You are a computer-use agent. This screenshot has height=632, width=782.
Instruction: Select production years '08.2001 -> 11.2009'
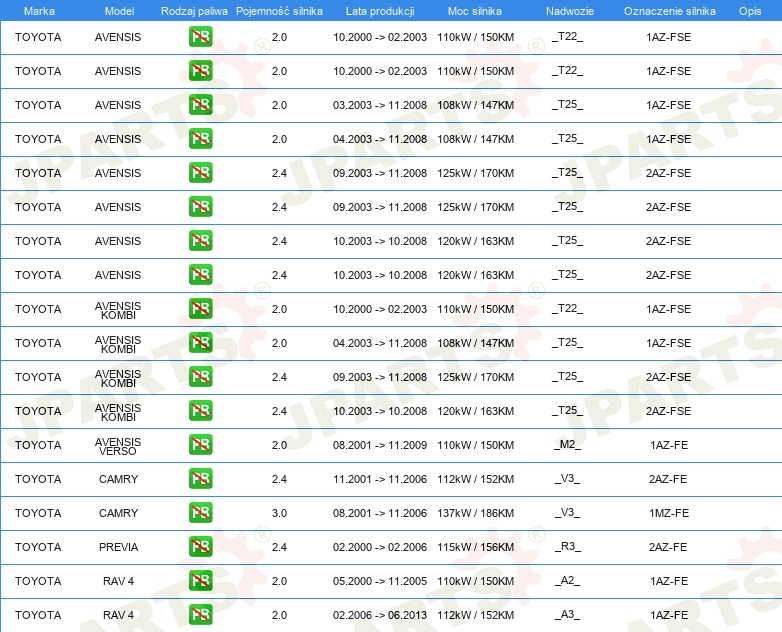pos(380,445)
